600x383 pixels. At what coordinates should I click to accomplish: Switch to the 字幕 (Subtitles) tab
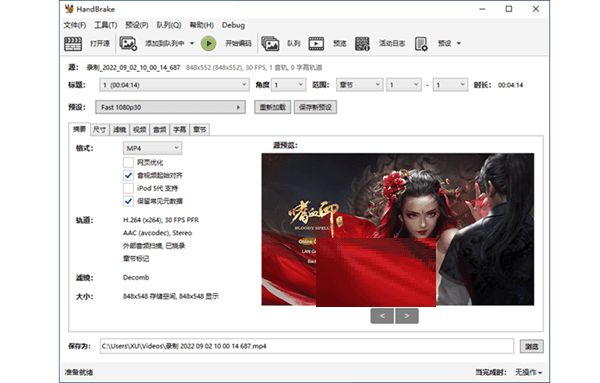tap(179, 130)
